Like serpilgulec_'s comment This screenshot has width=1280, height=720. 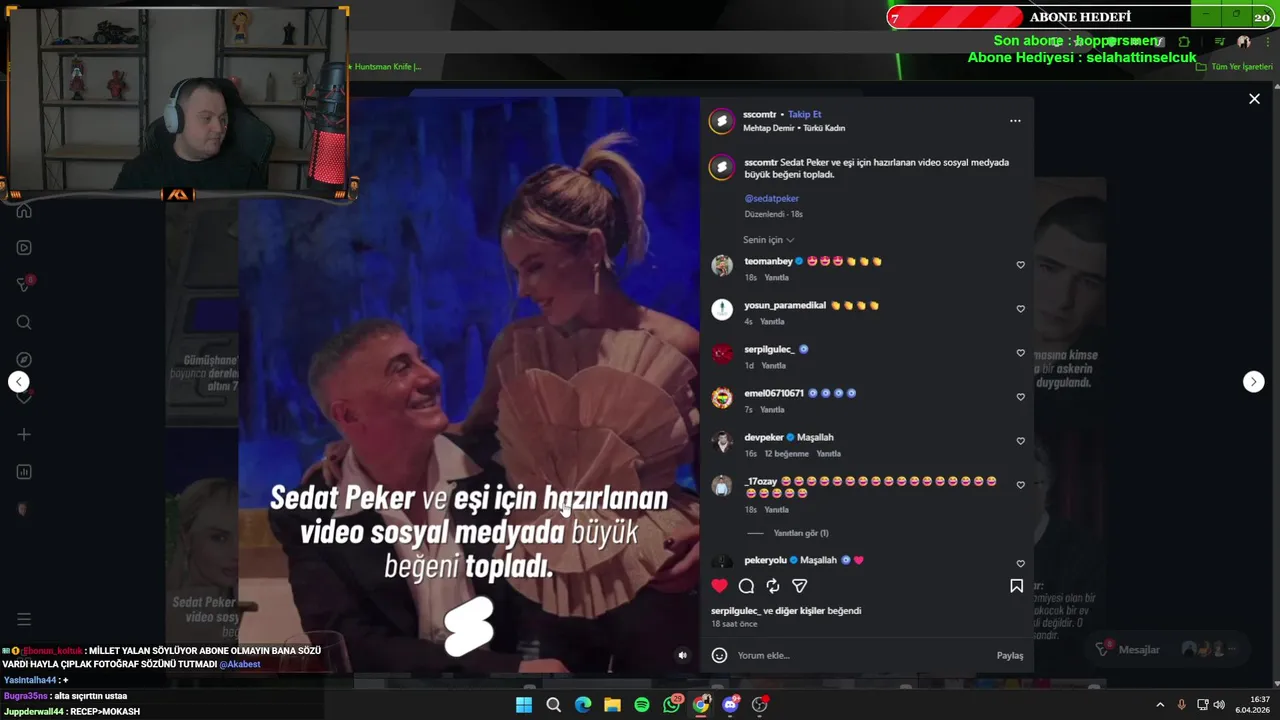point(1020,353)
